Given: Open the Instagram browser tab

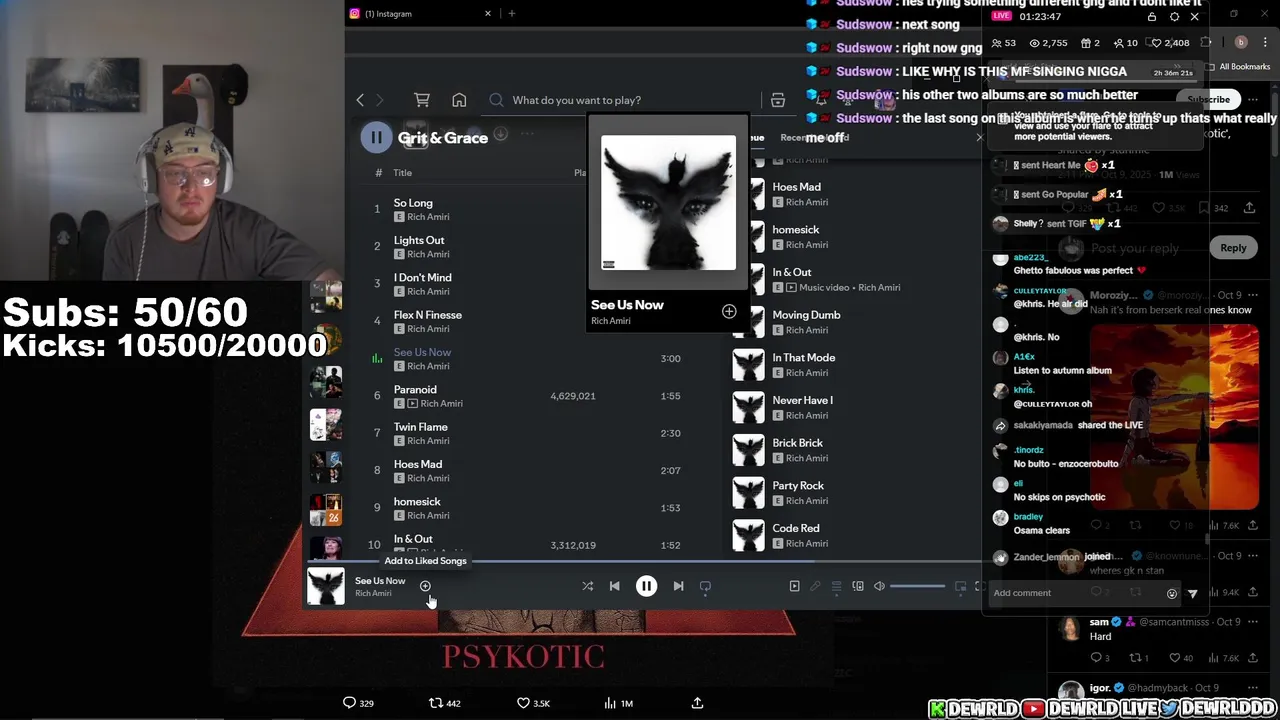Looking at the screenshot, I should click(418, 14).
